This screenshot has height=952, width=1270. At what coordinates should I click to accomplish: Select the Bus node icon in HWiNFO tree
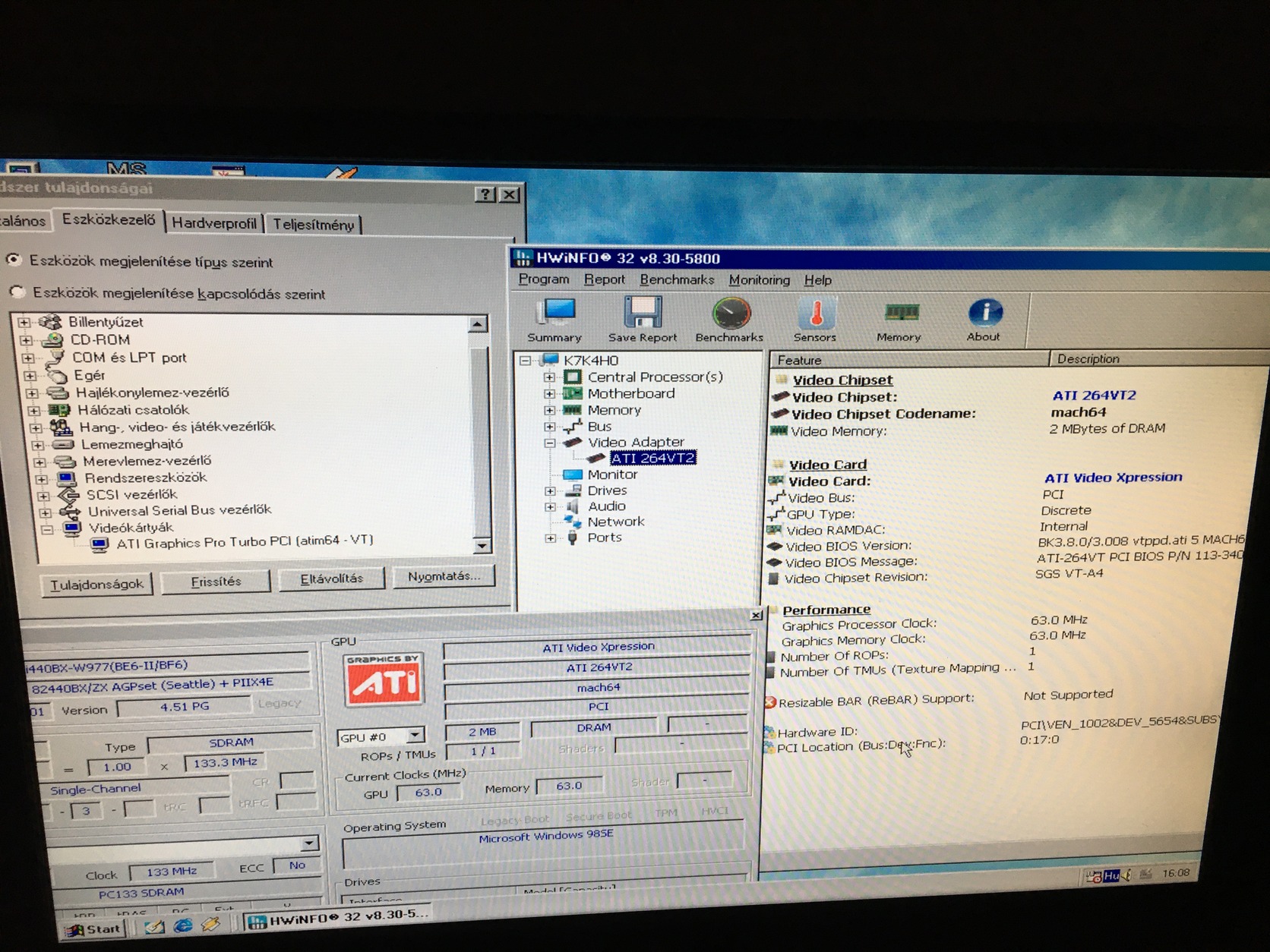click(573, 427)
